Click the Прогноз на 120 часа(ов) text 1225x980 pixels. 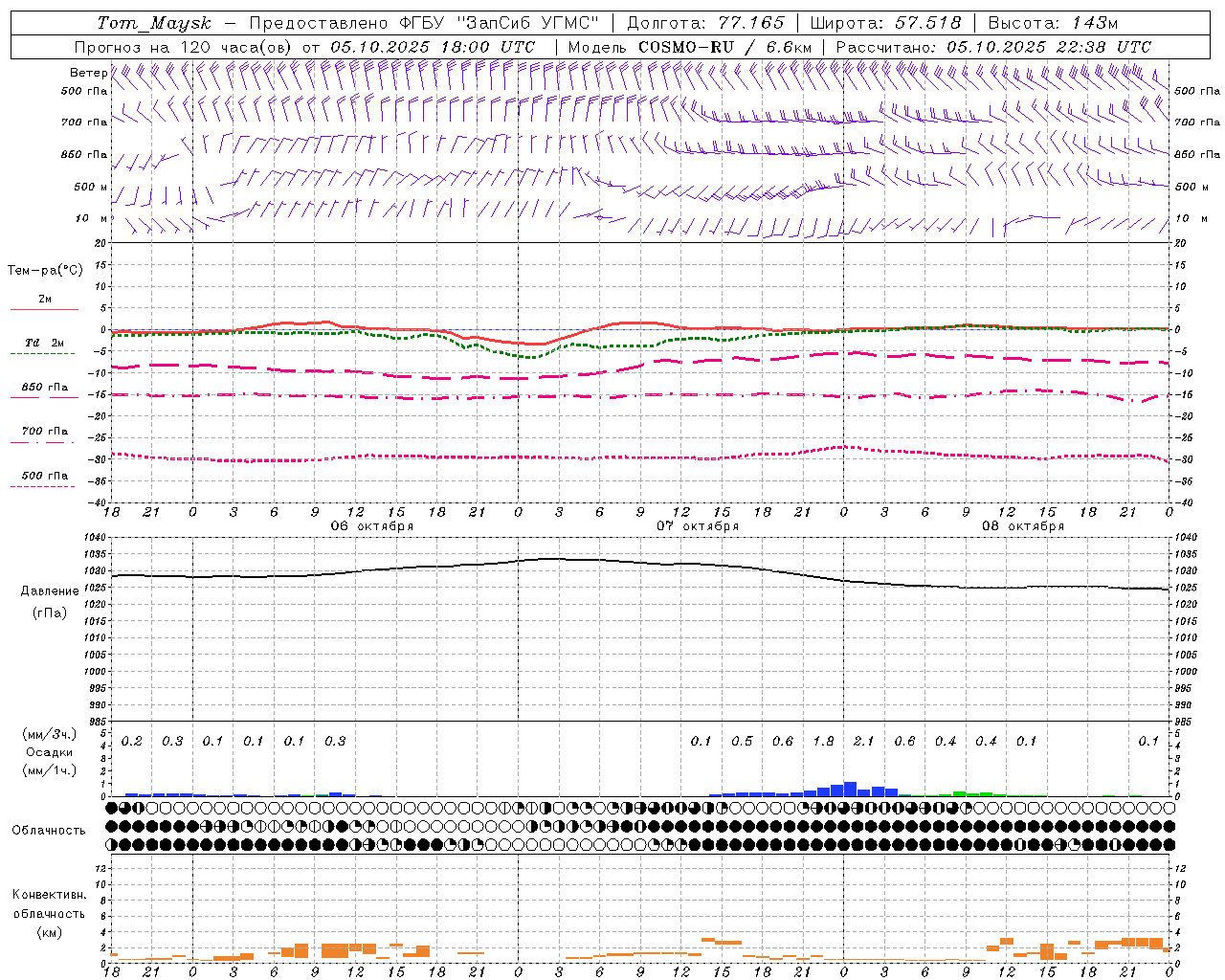pyautogui.click(x=185, y=47)
